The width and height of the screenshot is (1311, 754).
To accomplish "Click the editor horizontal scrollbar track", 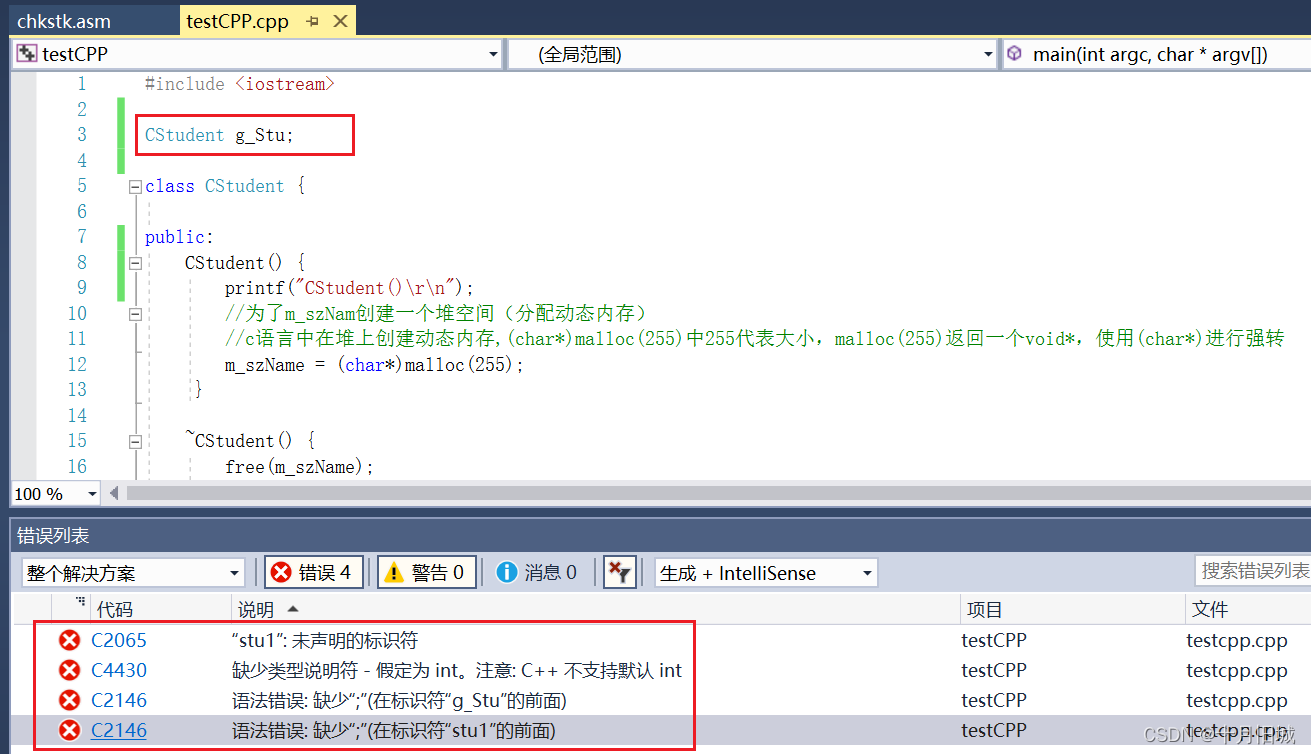I will (x=718, y=493).
